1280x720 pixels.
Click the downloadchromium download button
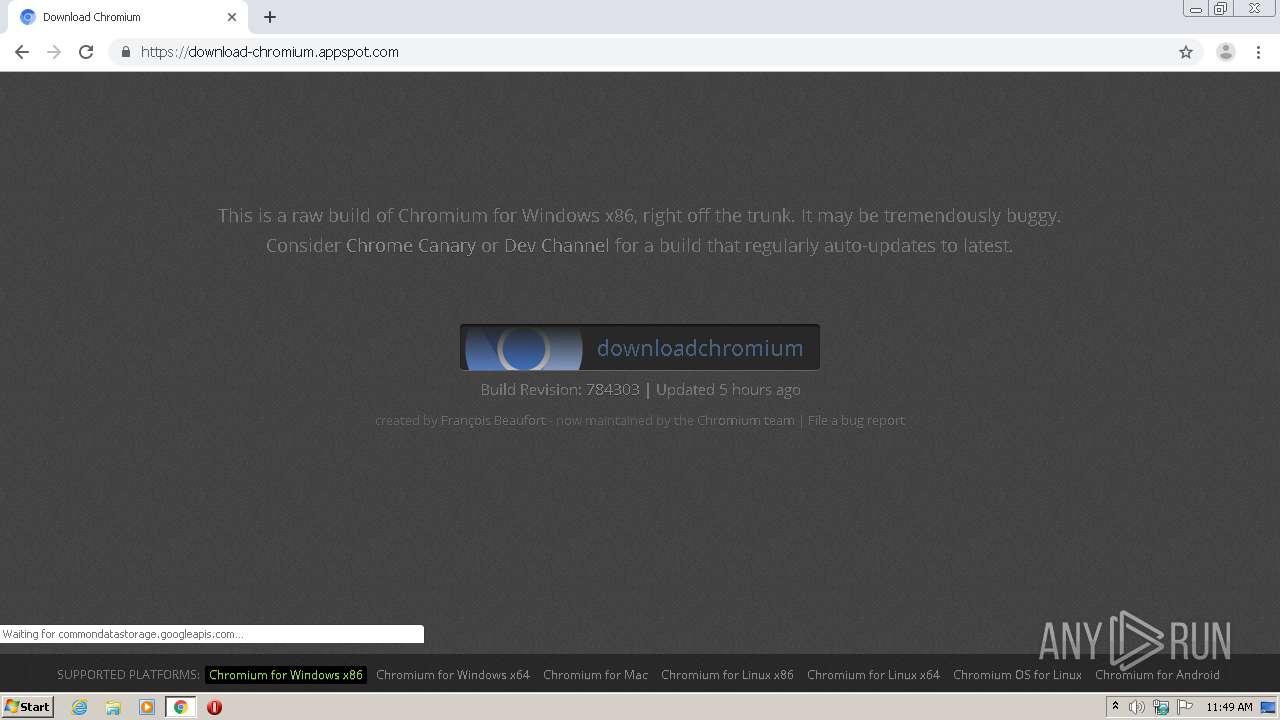click(640, 347)
